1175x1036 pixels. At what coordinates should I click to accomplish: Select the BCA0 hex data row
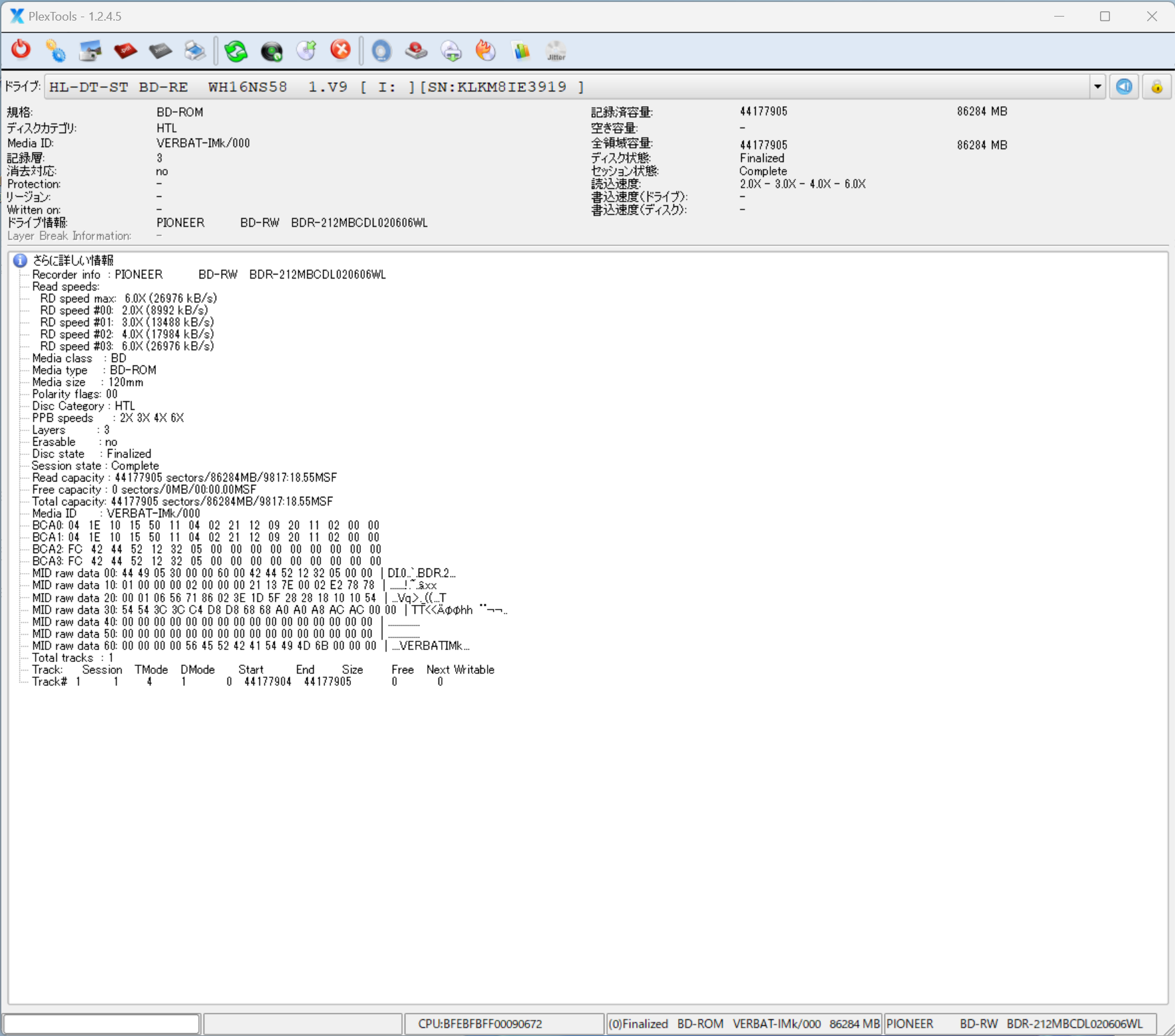tap(206, 525)
